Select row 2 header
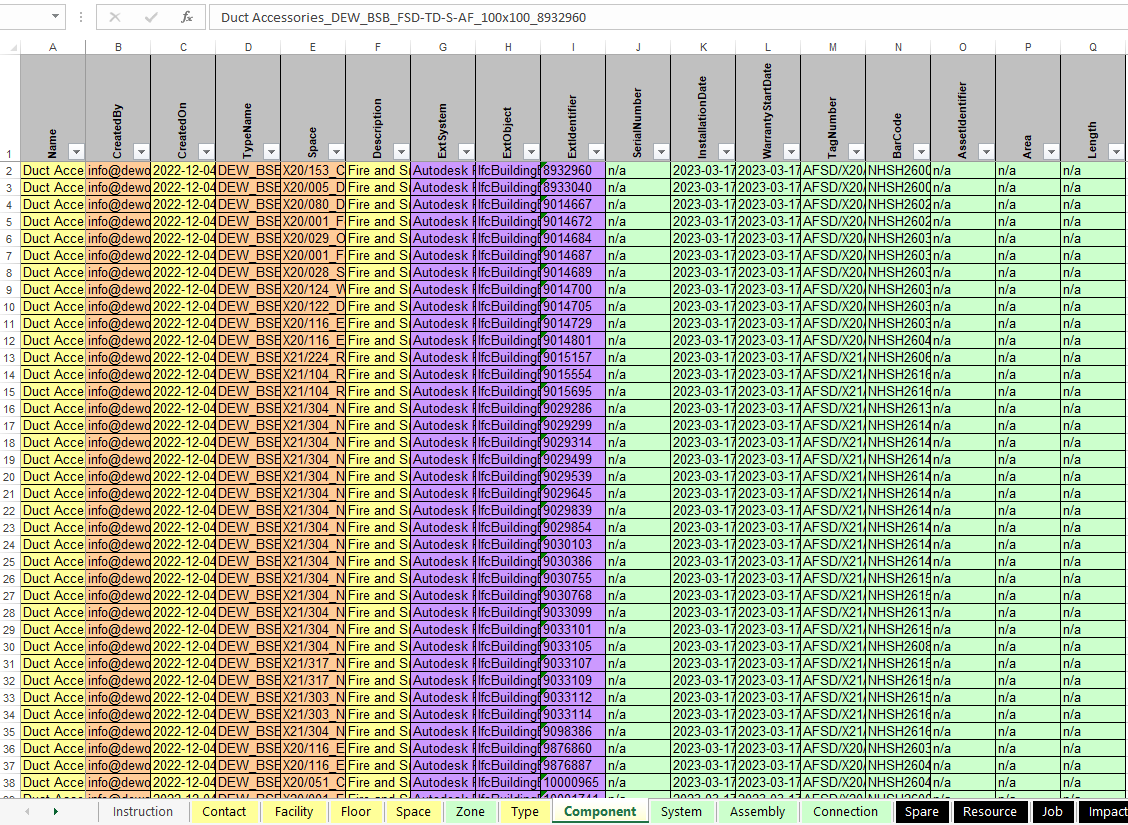The width and height of the screenshot is (1128, 825). pyautogui.click(x=10, y=170)
